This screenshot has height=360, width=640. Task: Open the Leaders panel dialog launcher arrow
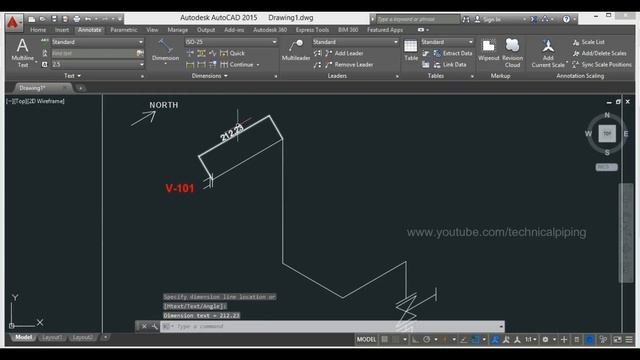[x=397, y=76]
